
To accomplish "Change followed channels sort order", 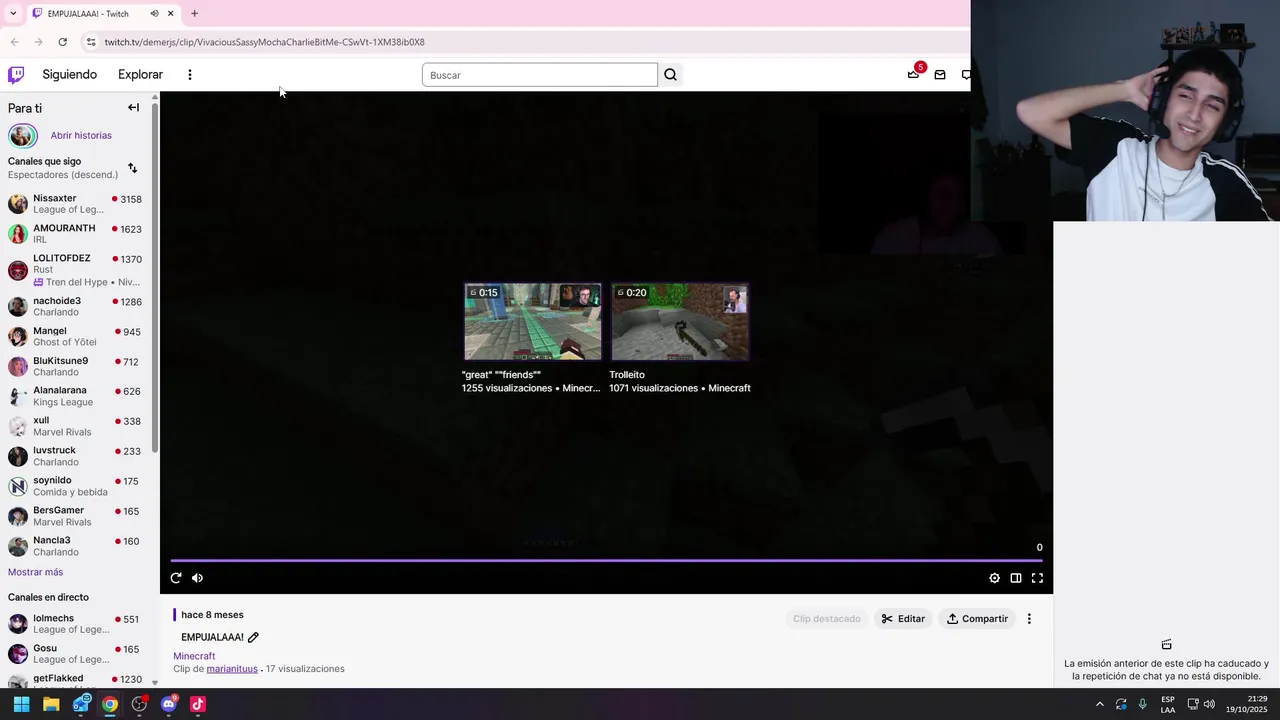I will 132,168.
